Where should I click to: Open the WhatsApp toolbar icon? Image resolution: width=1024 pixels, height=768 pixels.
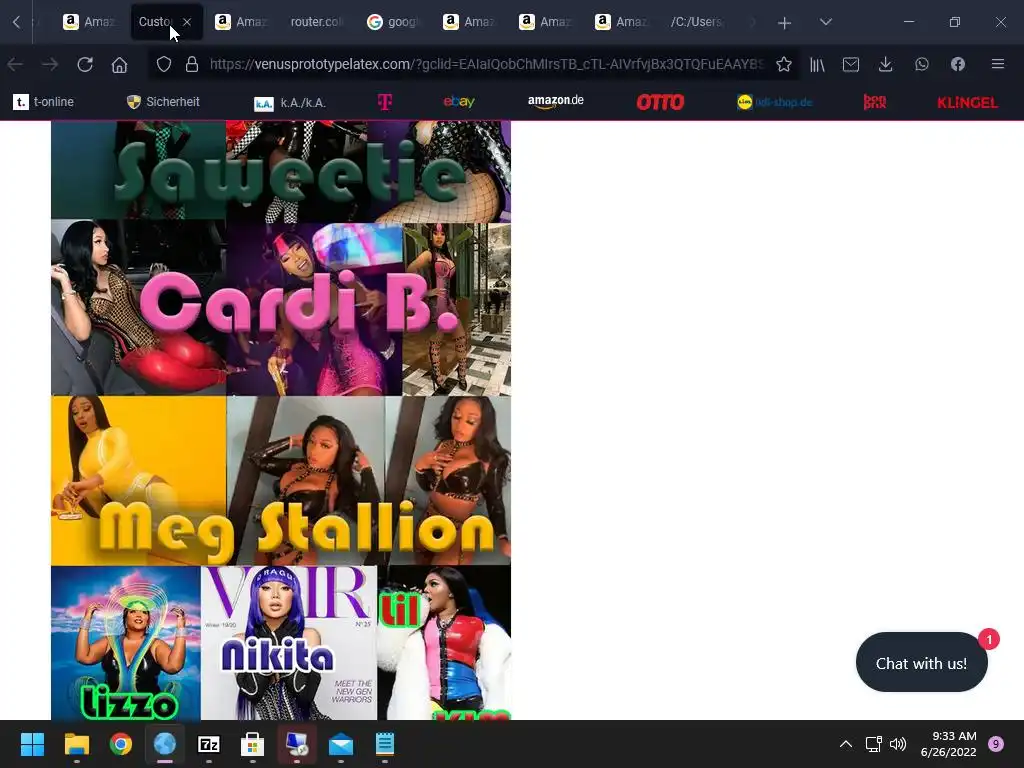(921, 64)
